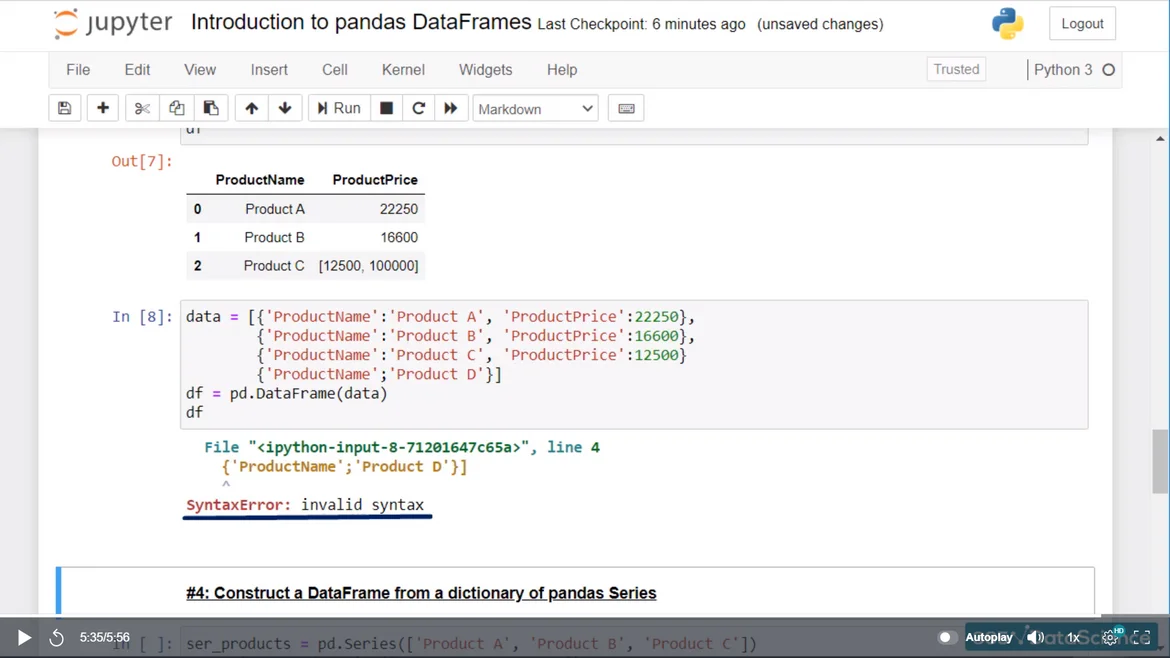Click the notebook vertical scrollbar thumb
This screenshot has width=1170, height=658.
tap(1160, 461)
